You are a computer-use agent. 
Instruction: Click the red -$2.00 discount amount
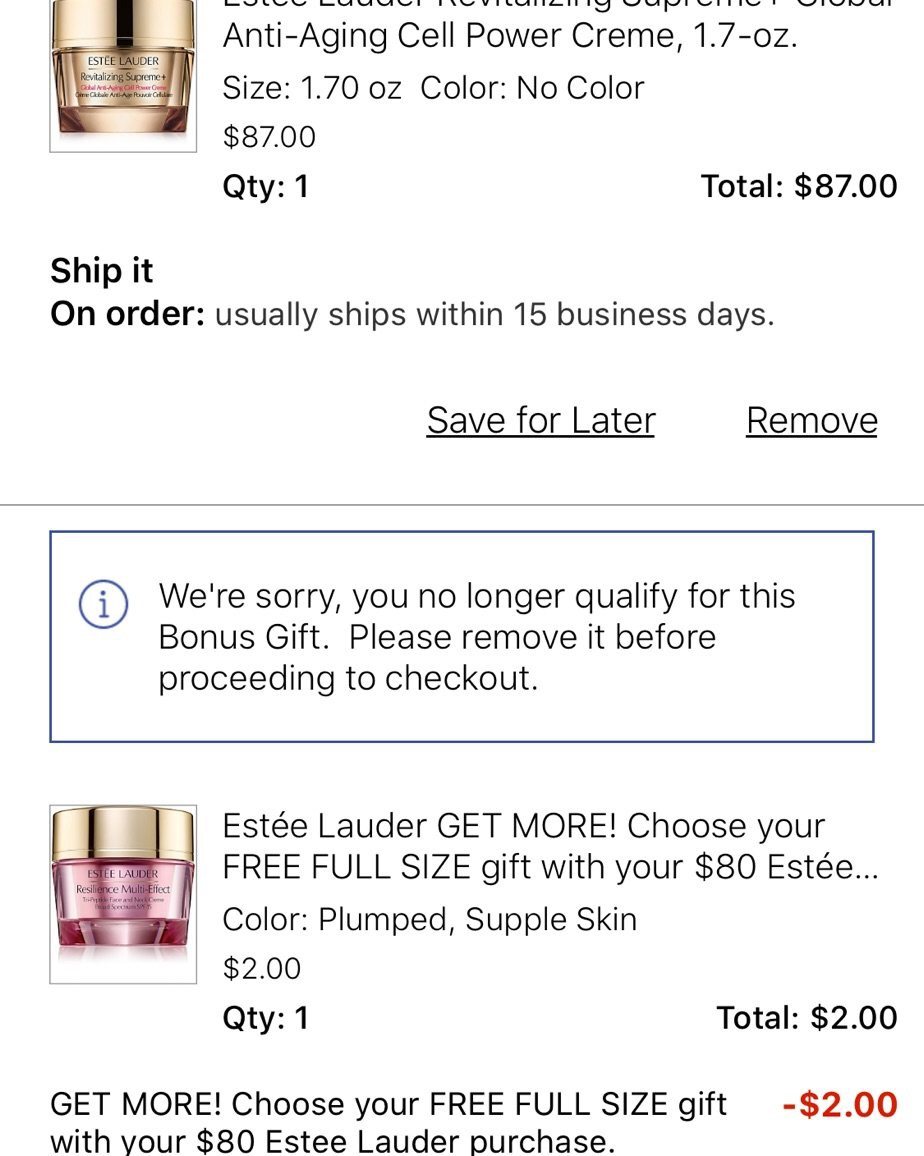point(840,1105)
